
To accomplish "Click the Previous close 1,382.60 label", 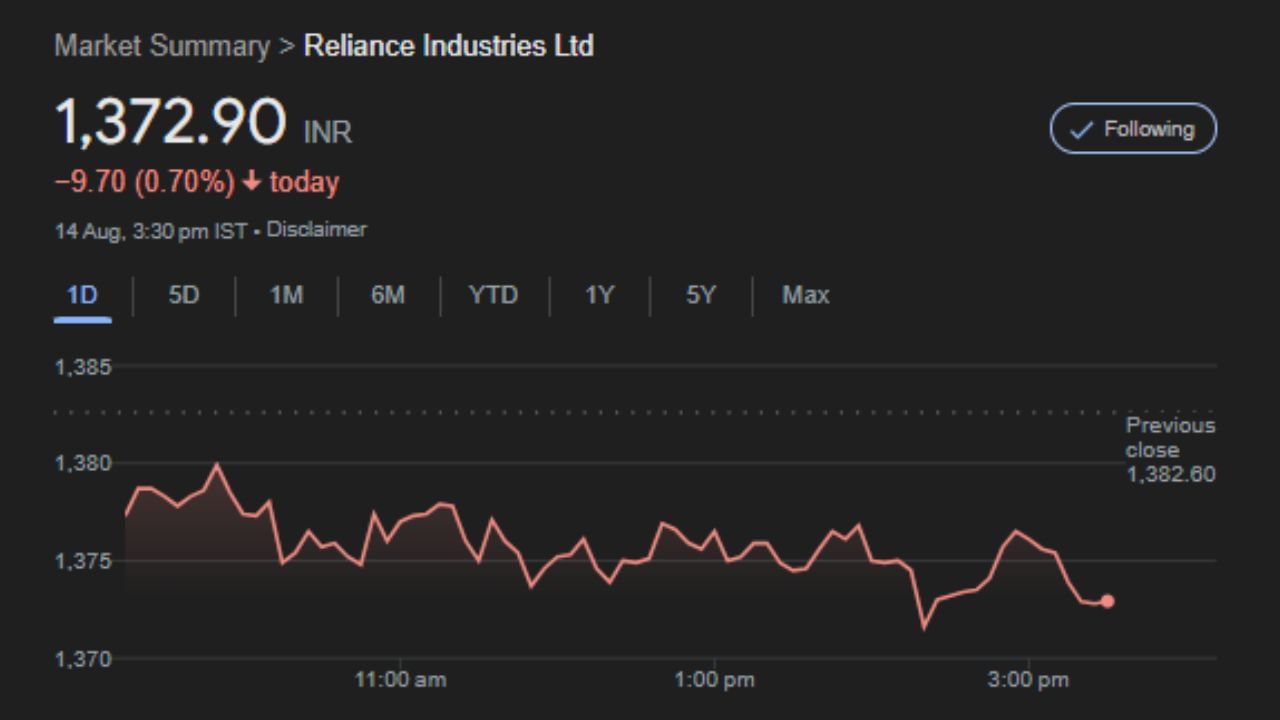I will [1170, 450].
